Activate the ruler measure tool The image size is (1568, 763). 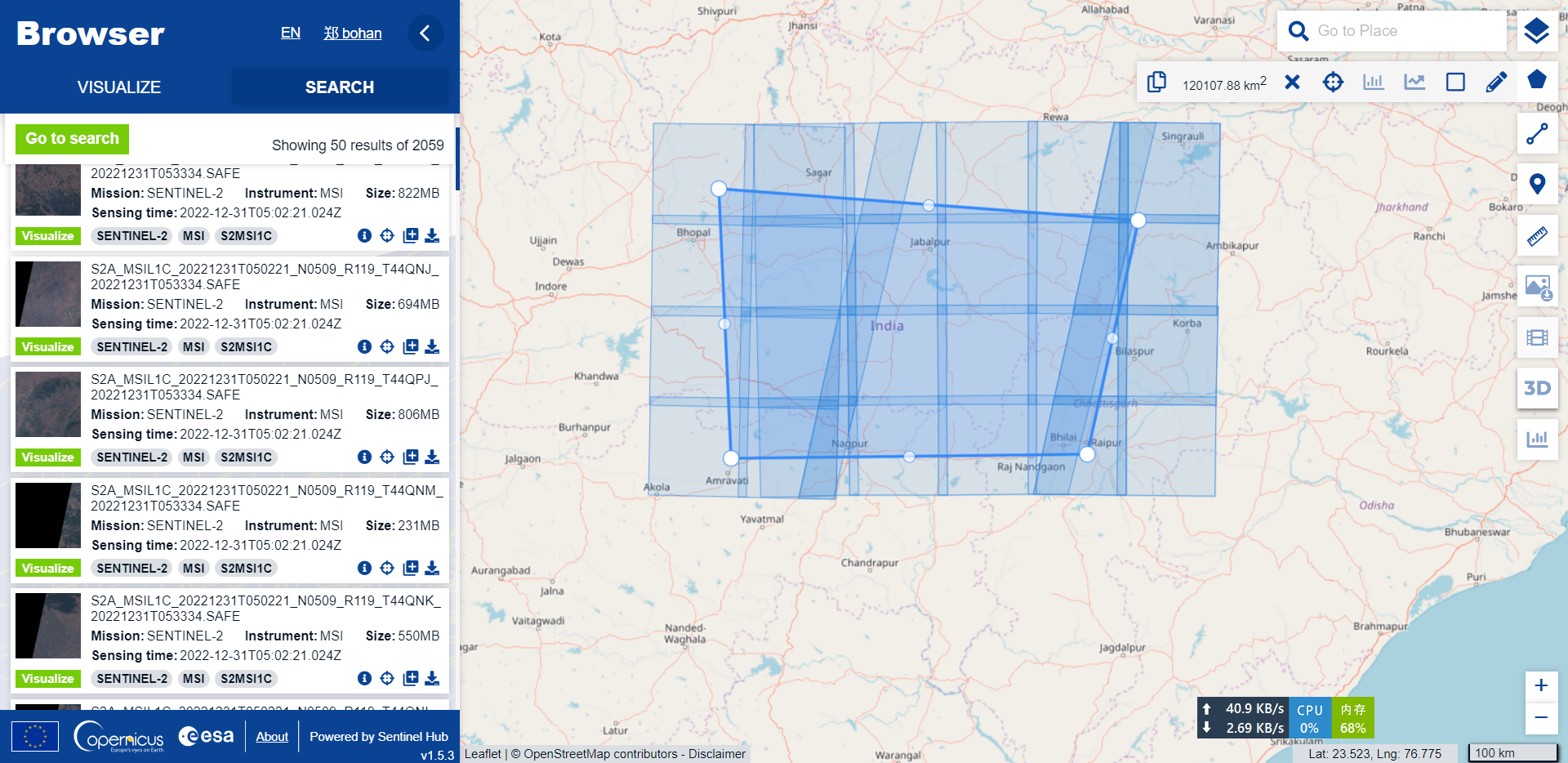[1537, 236]
